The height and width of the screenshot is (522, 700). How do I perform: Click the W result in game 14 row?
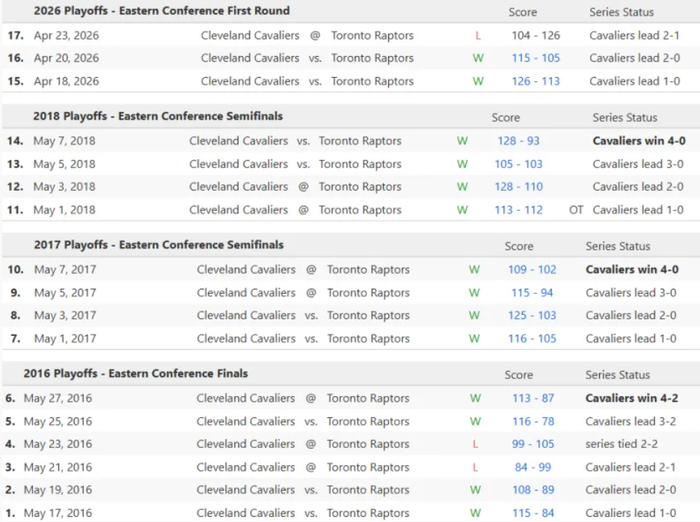[462, 141]
